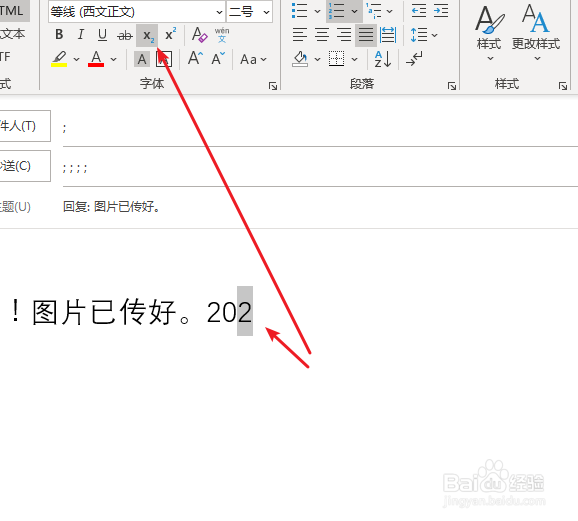Screen dimensions: 578x521
Task: Open multilevel list dropdown
Action: (390, 11)
